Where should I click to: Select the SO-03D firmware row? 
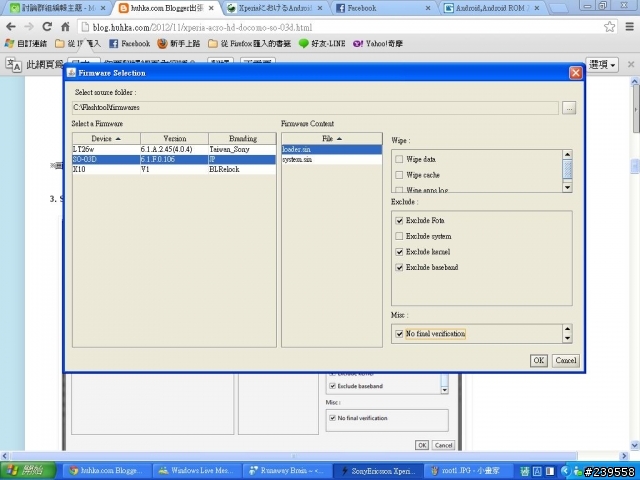[x=174, y=159]
